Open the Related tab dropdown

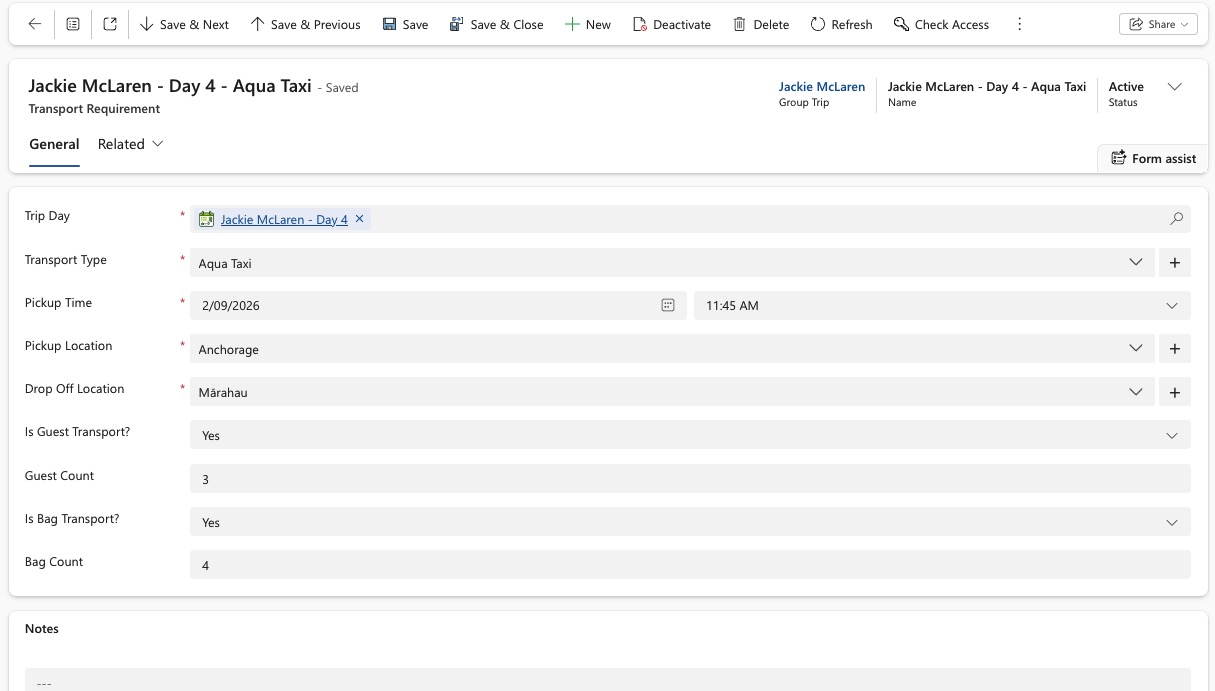[130, 144]
